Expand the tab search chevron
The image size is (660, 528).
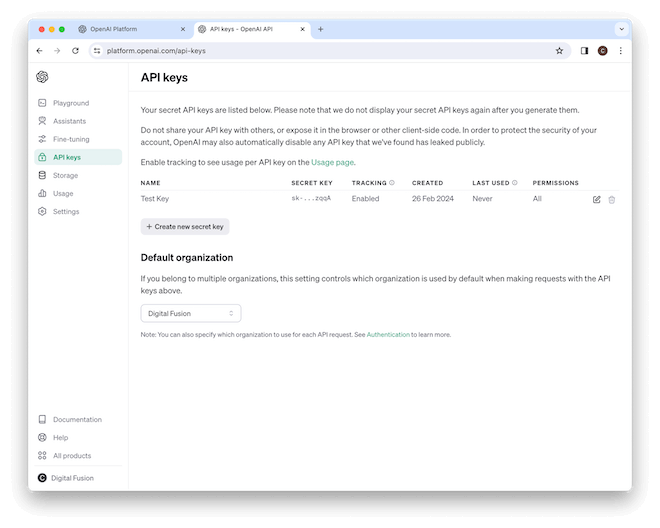(621, 29)
